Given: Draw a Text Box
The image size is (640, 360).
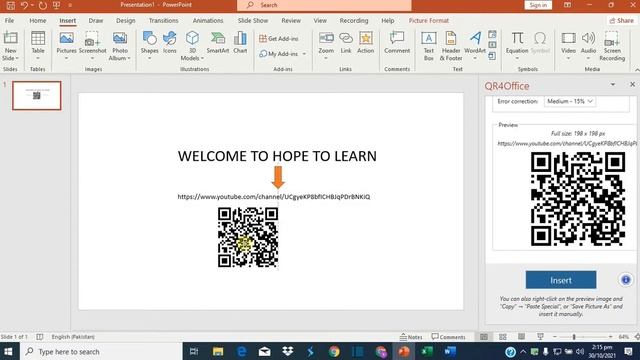Looking at the screenshot, I should (429, 46).
